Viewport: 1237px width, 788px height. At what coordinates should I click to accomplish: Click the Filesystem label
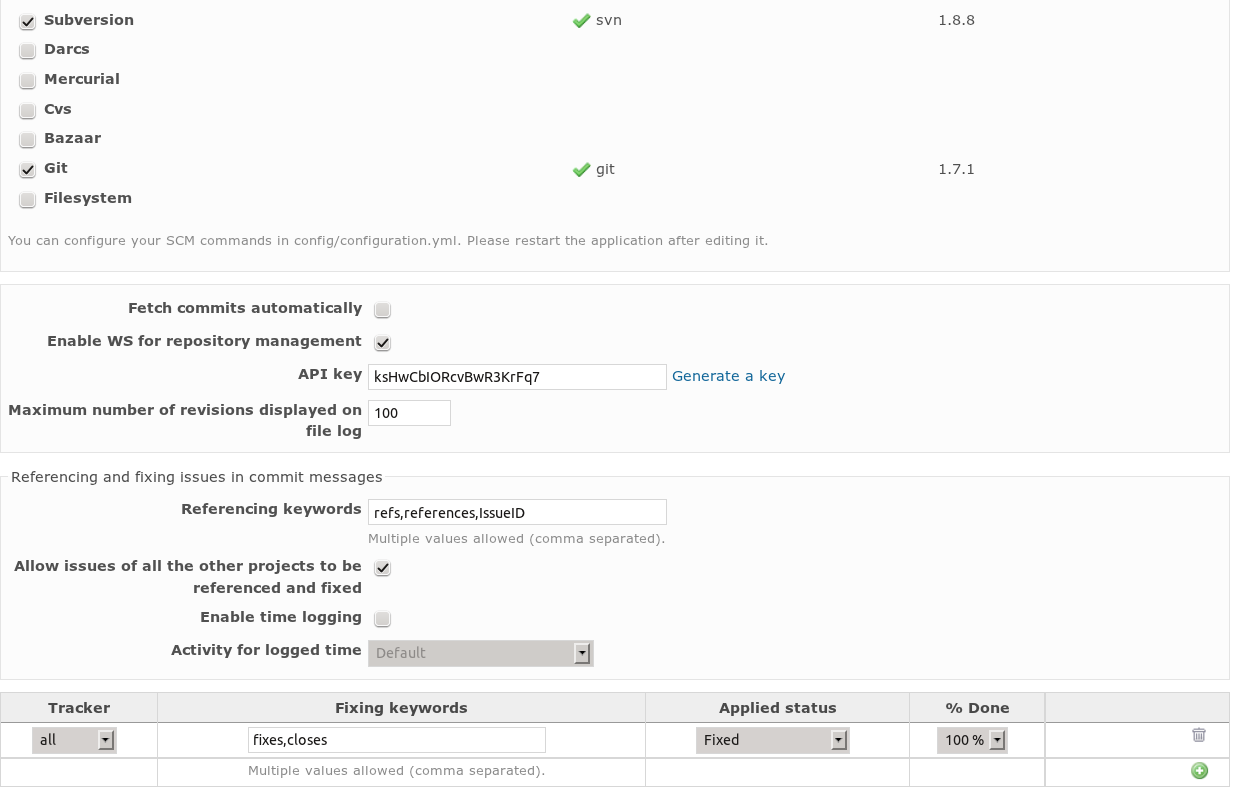click(88, 198)
